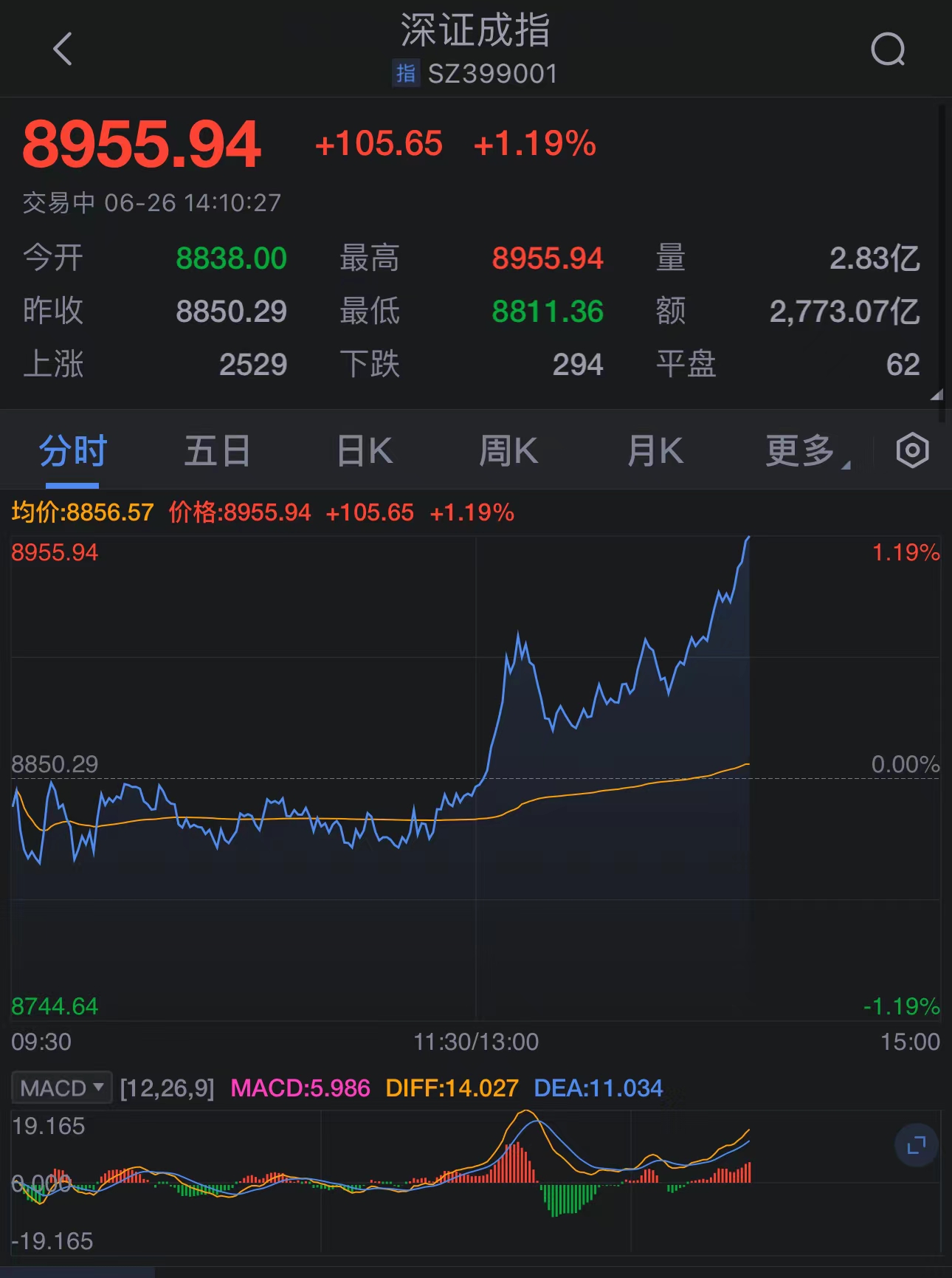The height and width of the screenshot is (1278, 952).
Task: Tap DEA:11.034 reading
Action: point(599,1088)
